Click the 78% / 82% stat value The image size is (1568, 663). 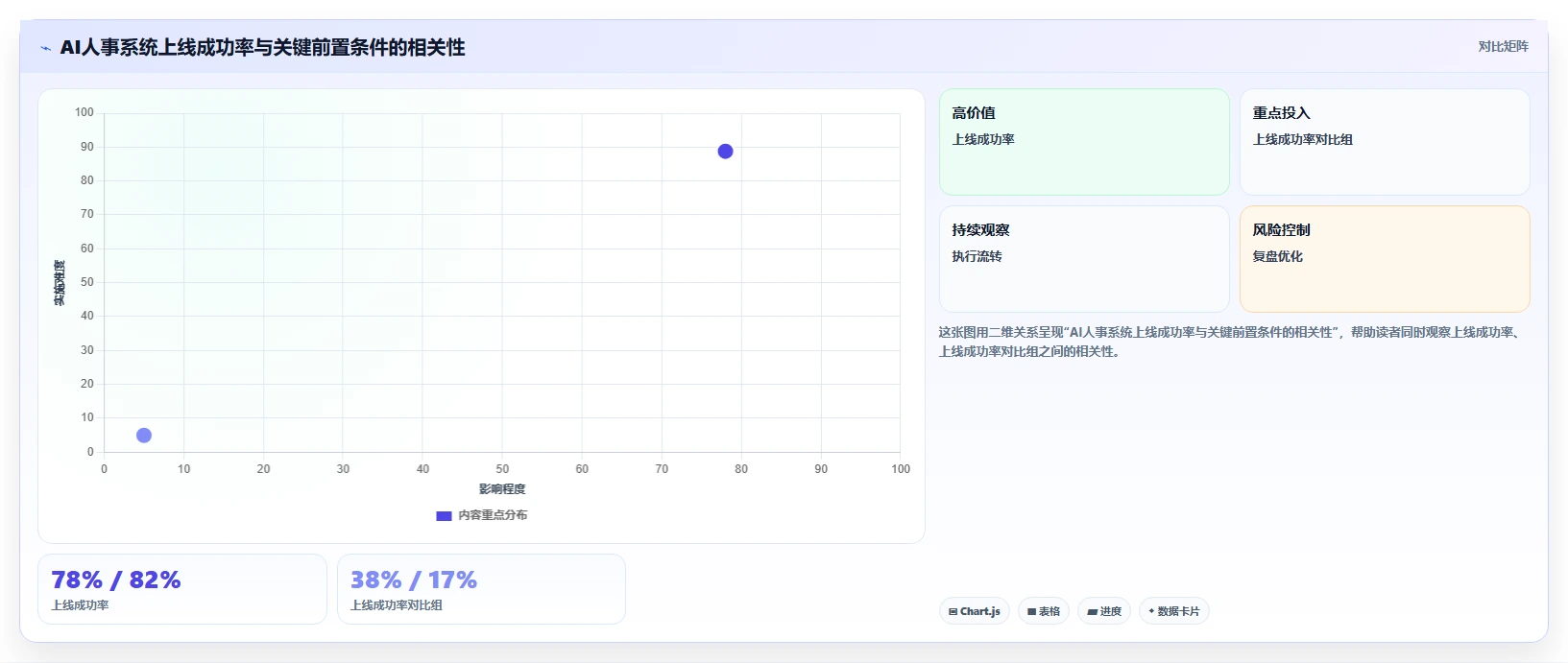[116, 580]
